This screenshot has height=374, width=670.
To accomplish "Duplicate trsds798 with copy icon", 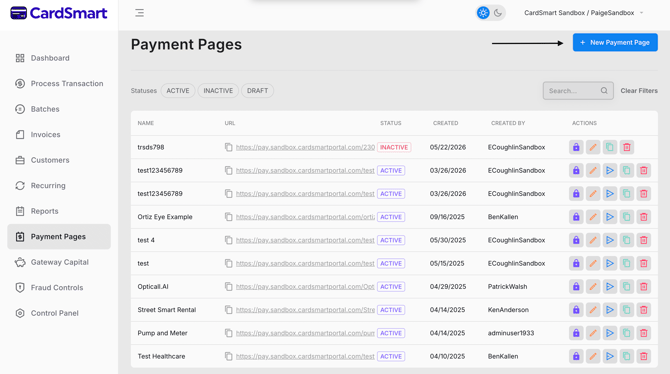I will click(610, 147).
